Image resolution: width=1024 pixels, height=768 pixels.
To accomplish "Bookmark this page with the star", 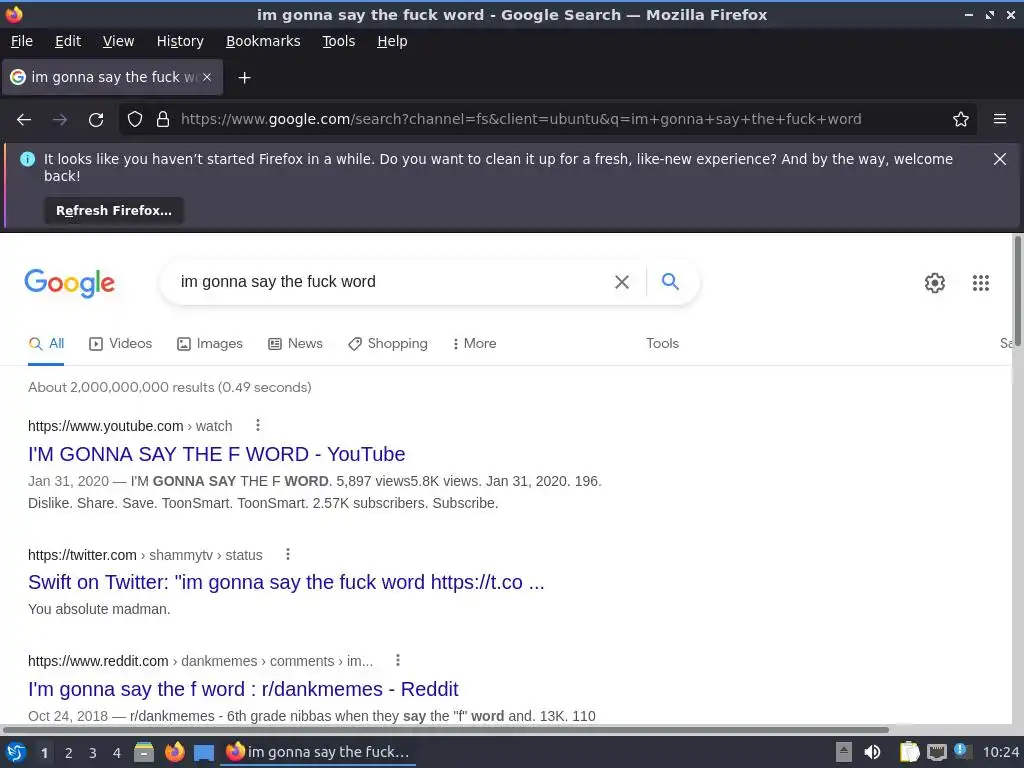I will (x=961, y=120).
